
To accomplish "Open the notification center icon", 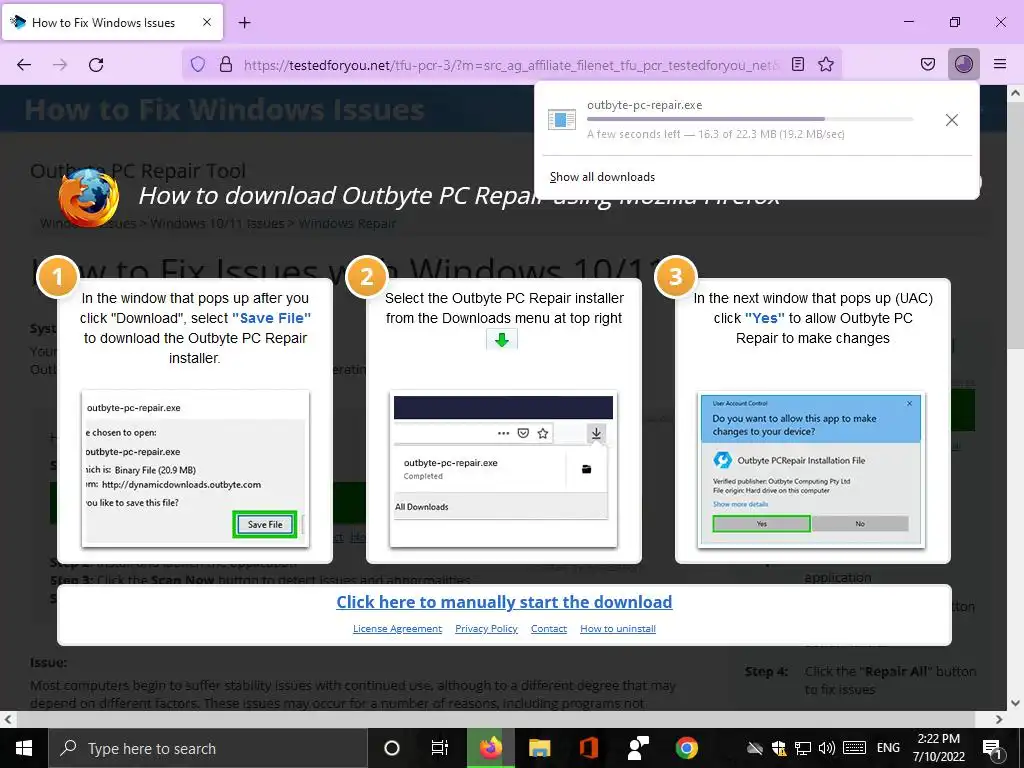I will 993,748.
